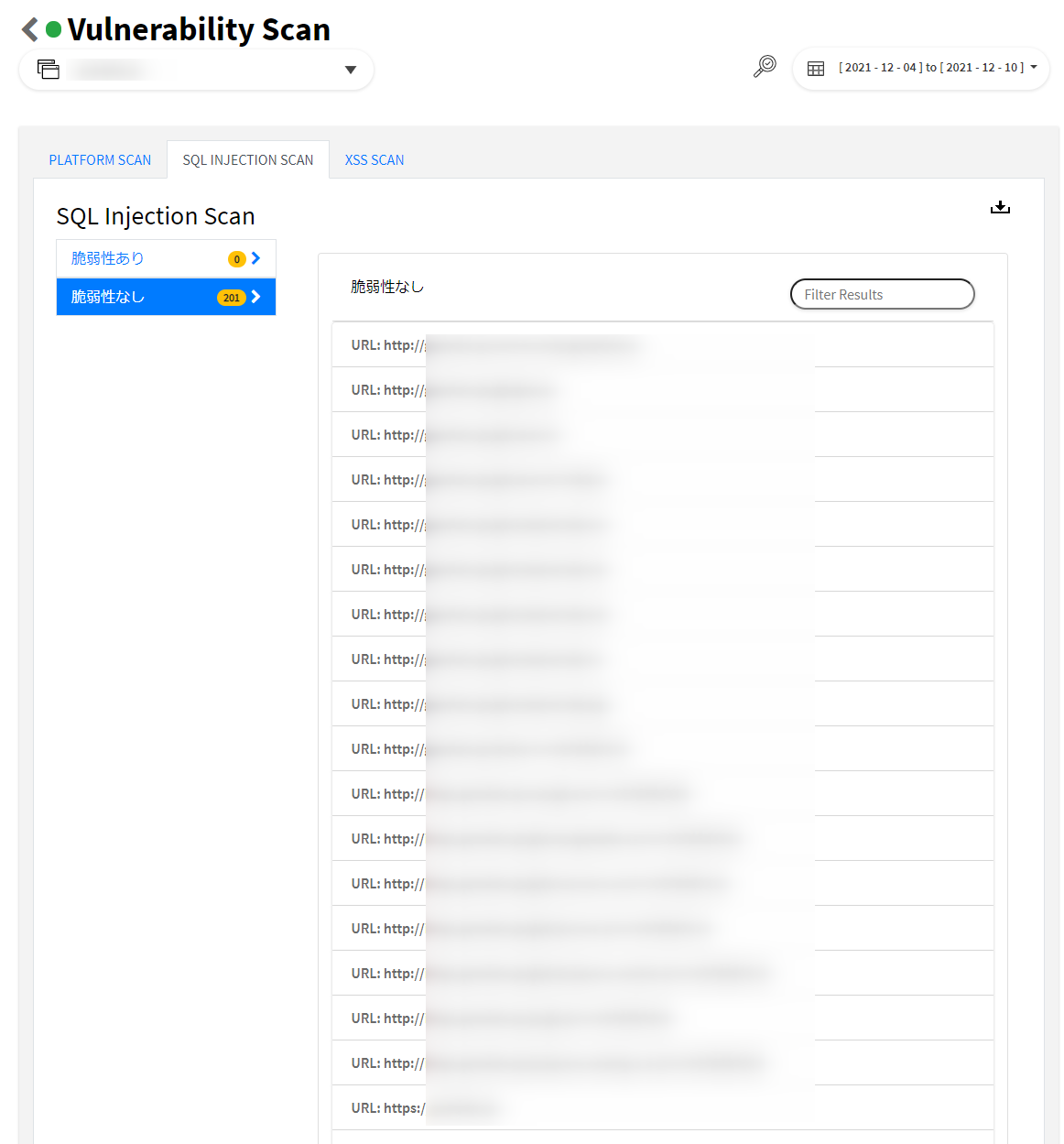This screenshot has height=1144, width=1064.
Task: Select the first URL result row
Action: [662, 345]
